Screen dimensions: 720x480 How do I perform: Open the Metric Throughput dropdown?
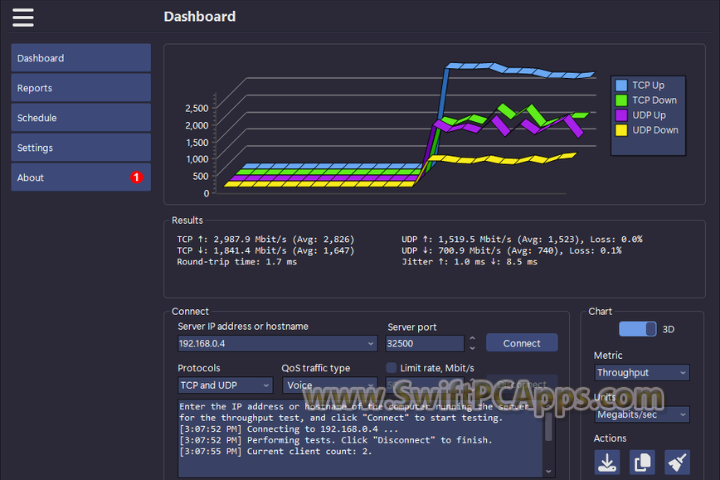point(641,373)
